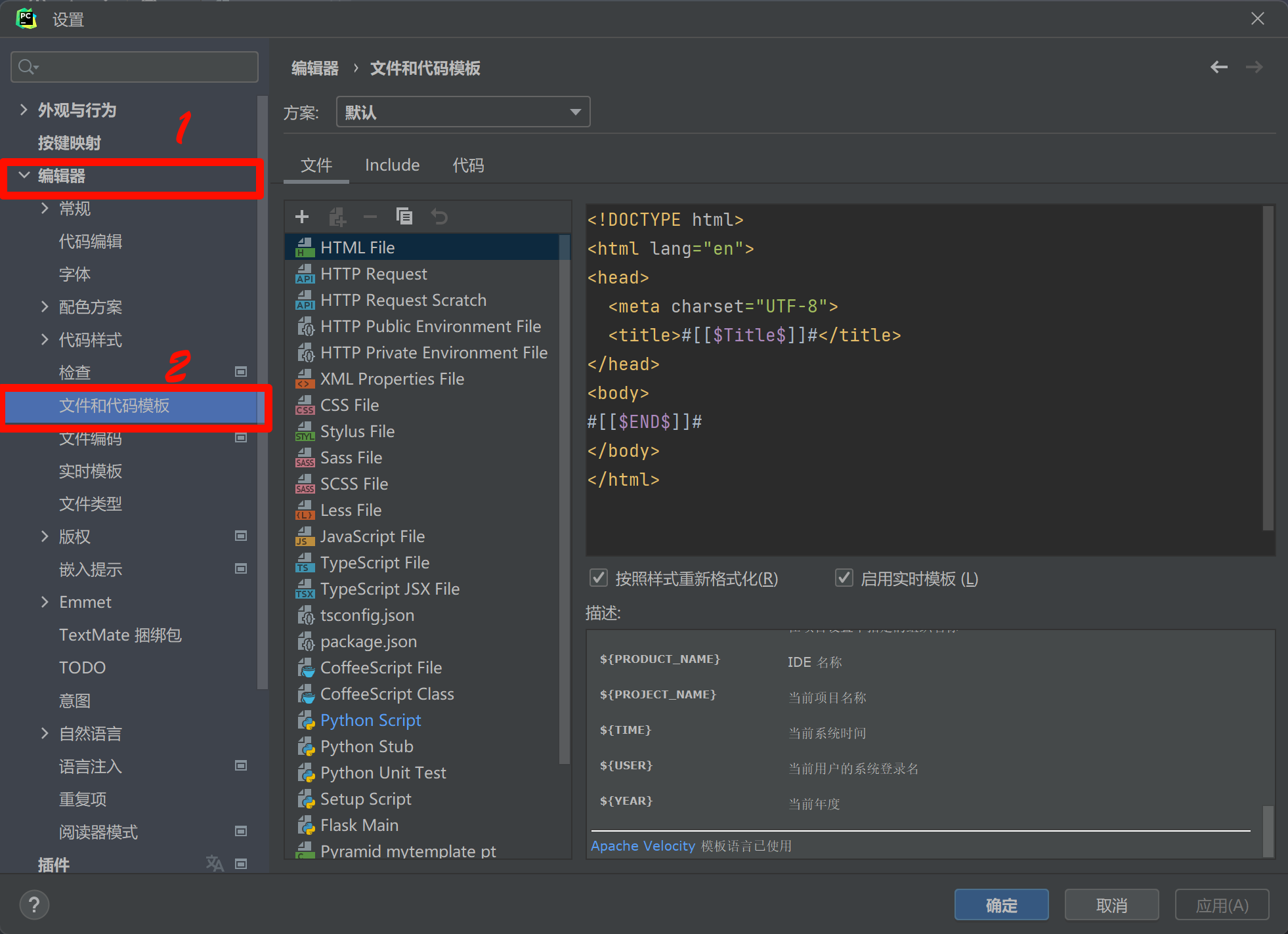1288x934 pixels.
Task: Expand the Emmet settings node
Action: point(45,602)
